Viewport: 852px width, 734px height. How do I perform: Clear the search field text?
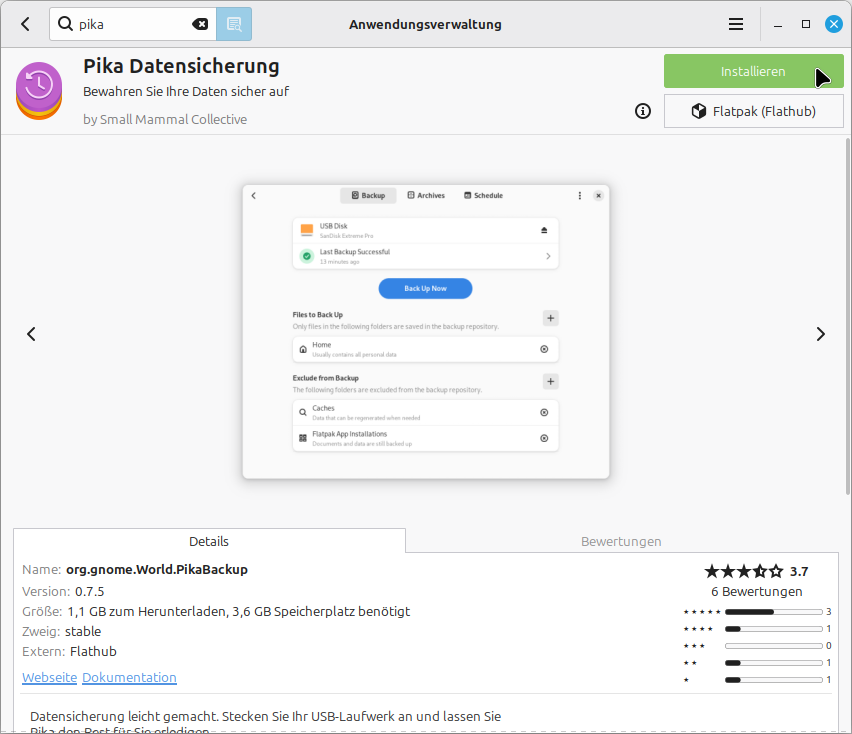(x=200, y=24)
